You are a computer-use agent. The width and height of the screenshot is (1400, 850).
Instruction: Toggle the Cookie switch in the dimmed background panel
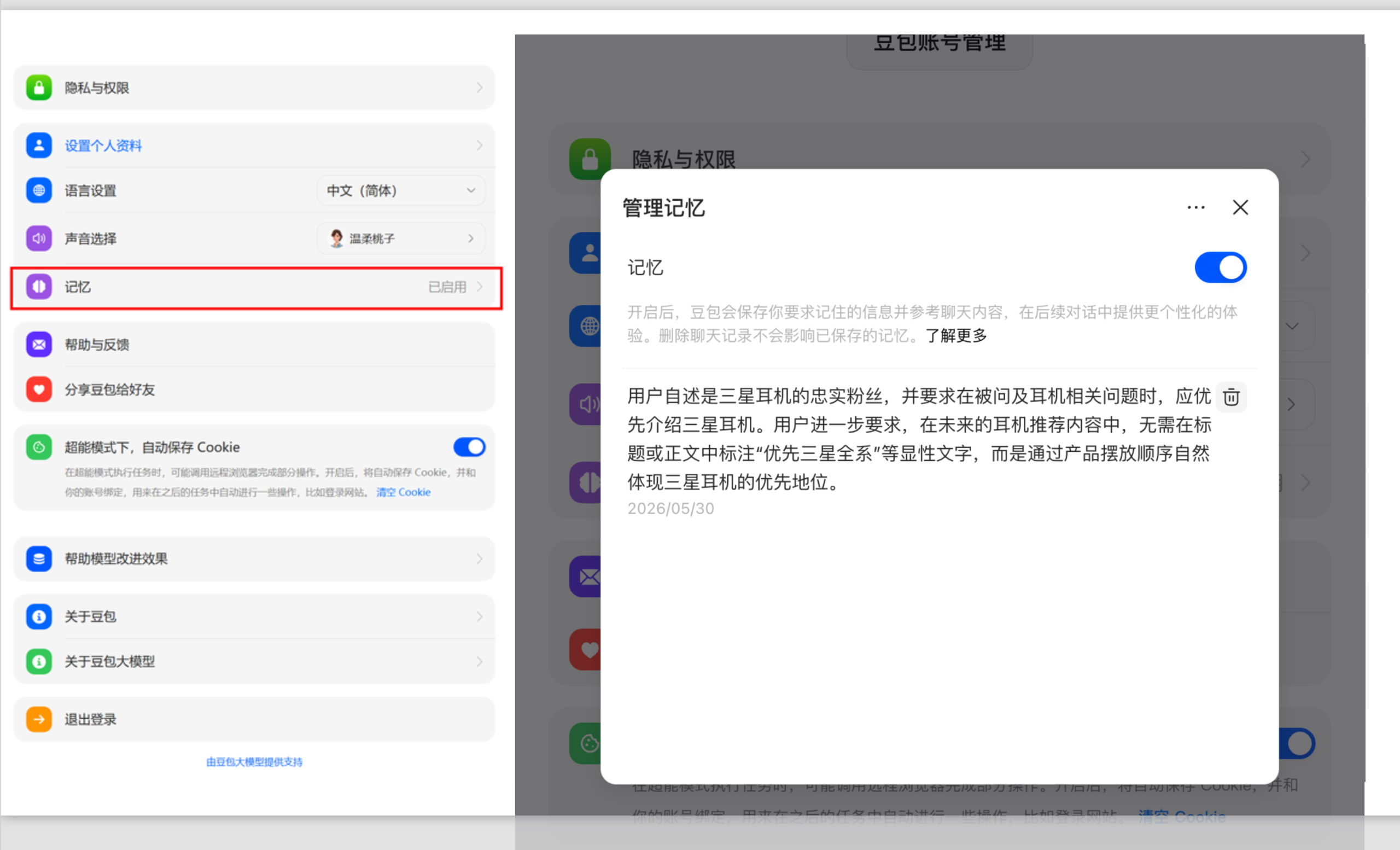click(x=1298, y=743)
